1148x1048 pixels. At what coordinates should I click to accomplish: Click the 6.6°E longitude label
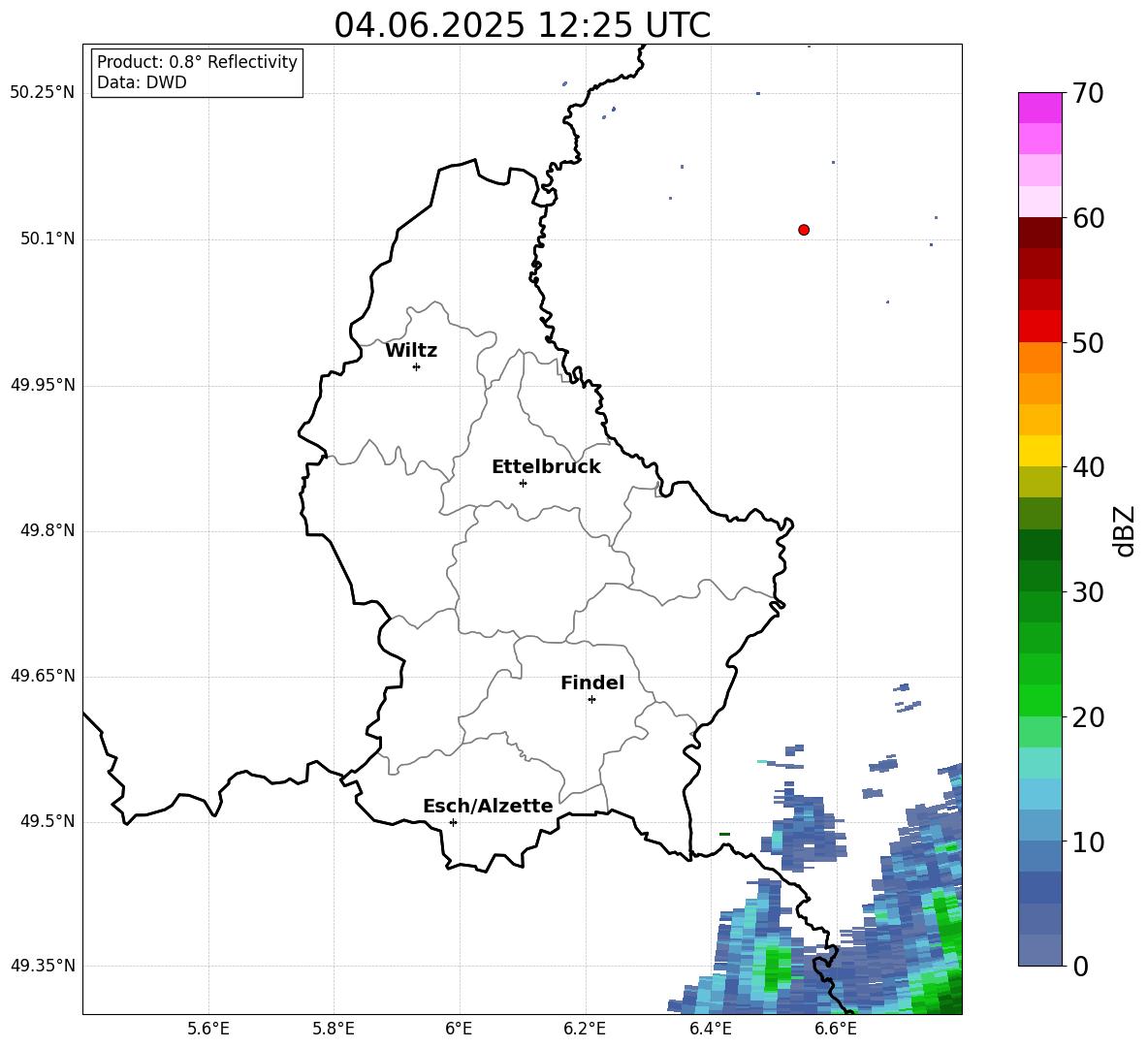836,1029
